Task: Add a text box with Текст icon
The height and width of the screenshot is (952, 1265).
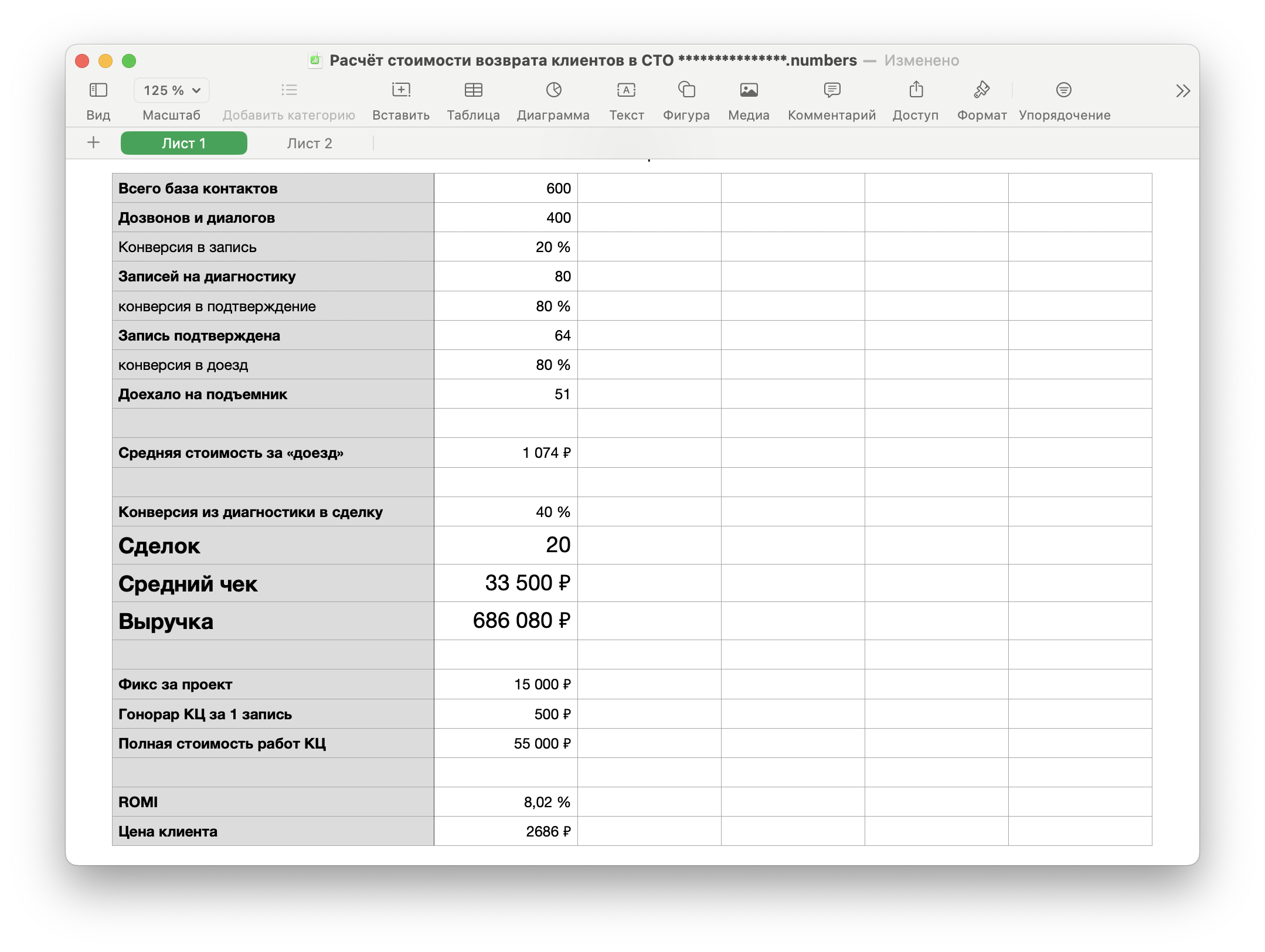Action: pyautogui.click(x=626, y=90)
